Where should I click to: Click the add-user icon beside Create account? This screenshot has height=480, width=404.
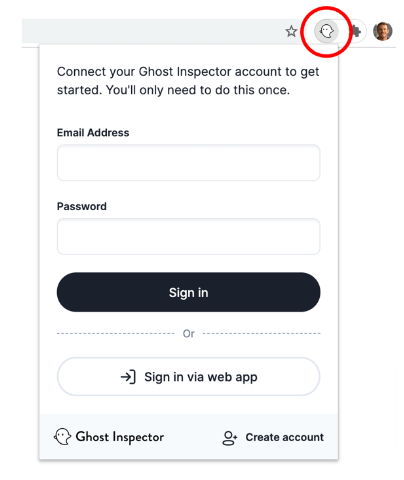click(230, 438)
